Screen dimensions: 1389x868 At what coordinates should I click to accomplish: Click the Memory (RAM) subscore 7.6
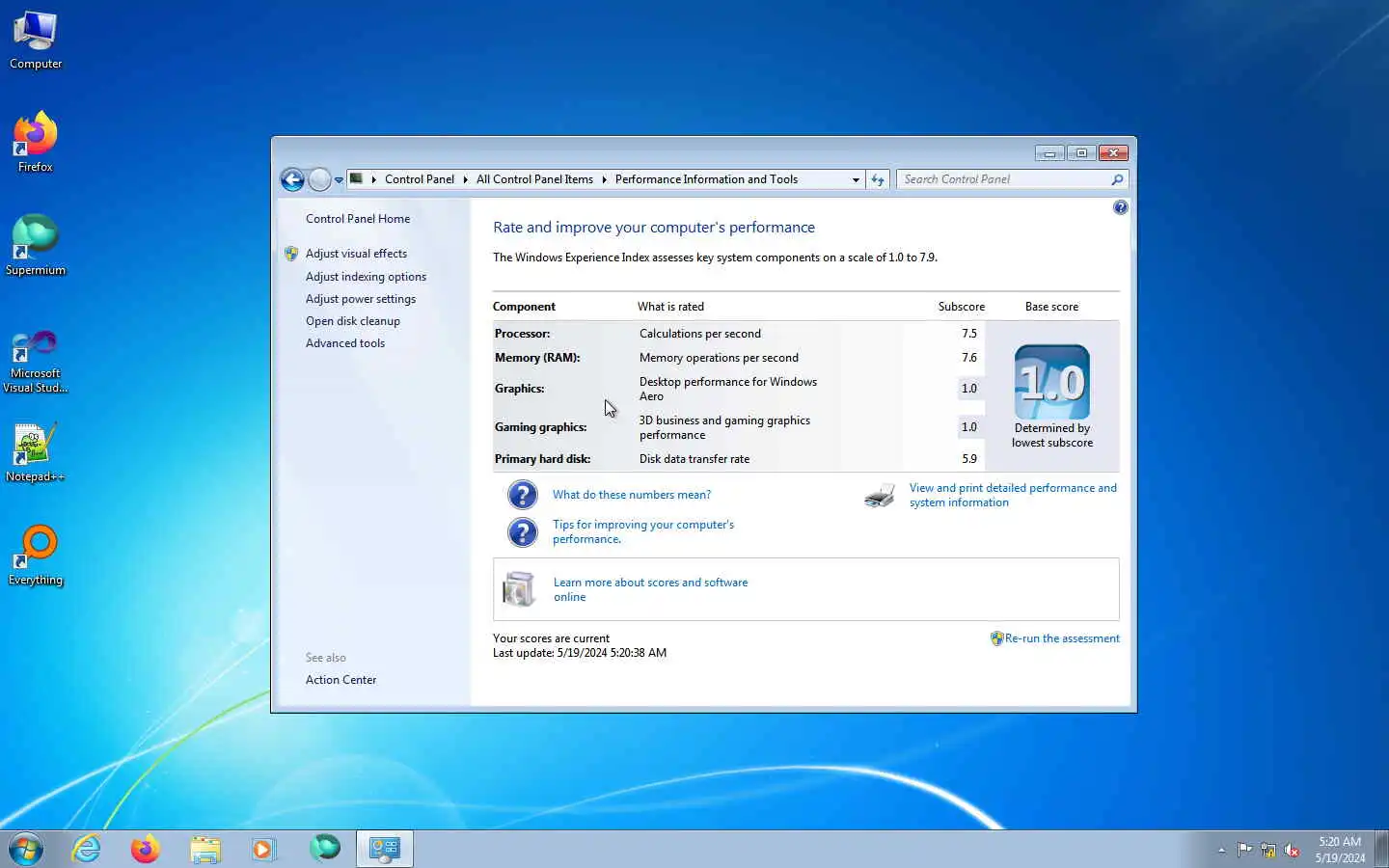click(969, 358)
